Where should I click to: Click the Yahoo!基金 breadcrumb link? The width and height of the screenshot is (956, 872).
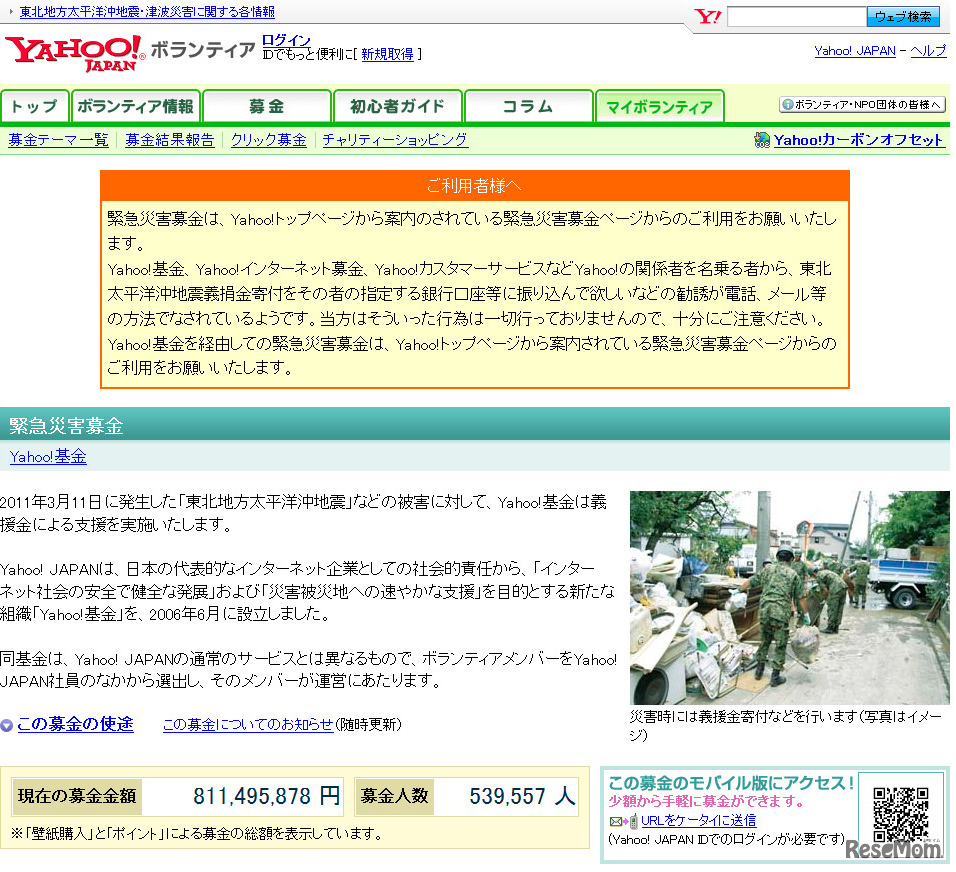[x=48, y=457]
